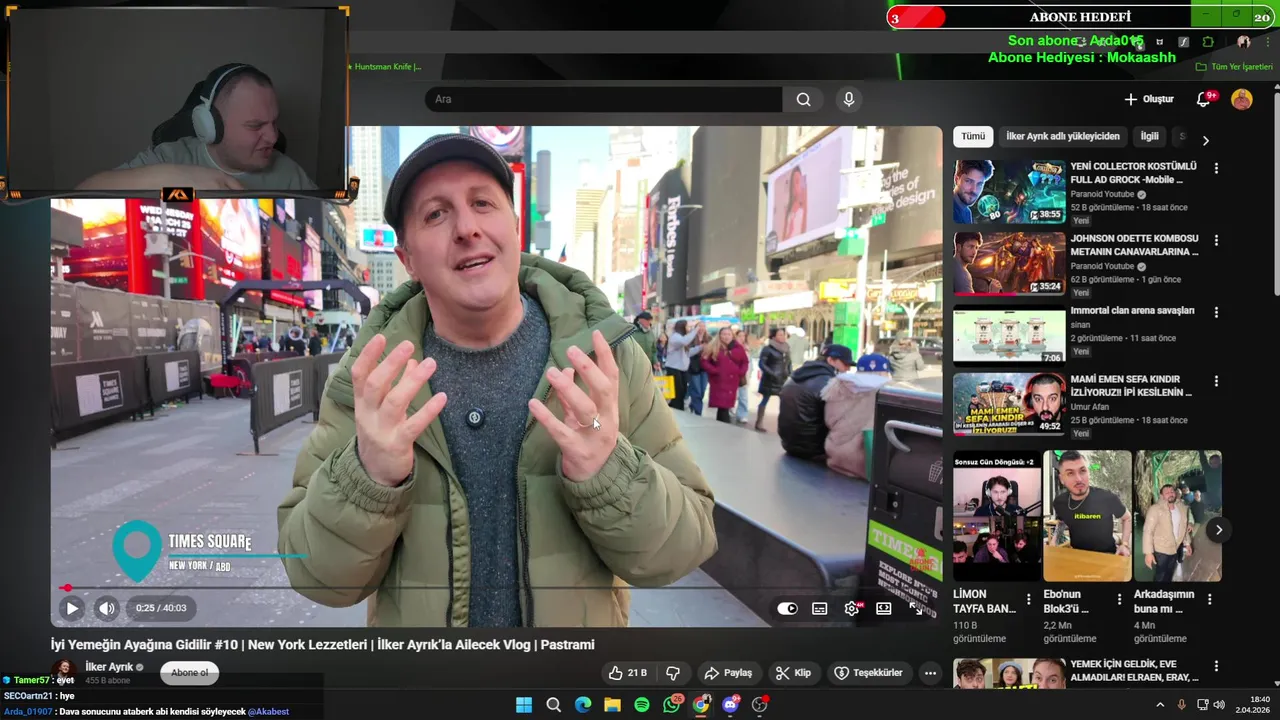Open system volume speaker tray icon
This screenshot has height=720, width=1280.
(x=1219, y=705)
